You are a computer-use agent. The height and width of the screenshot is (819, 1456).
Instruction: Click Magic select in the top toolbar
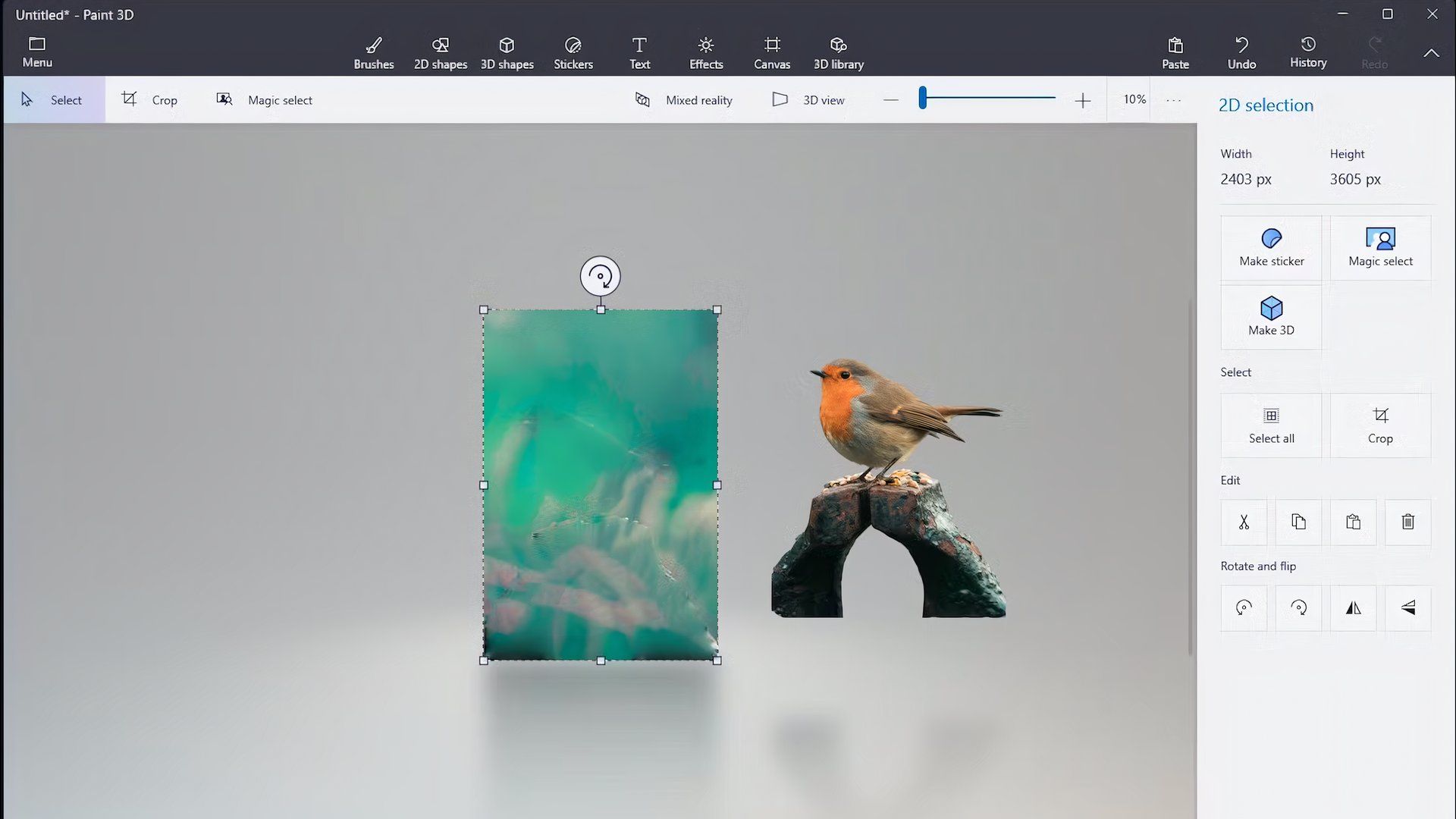point(265,100)
